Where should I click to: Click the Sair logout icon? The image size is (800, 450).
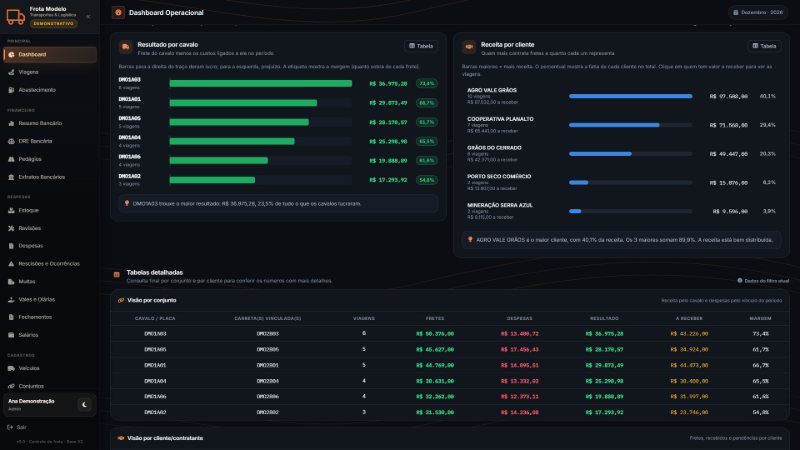(10, 427)
